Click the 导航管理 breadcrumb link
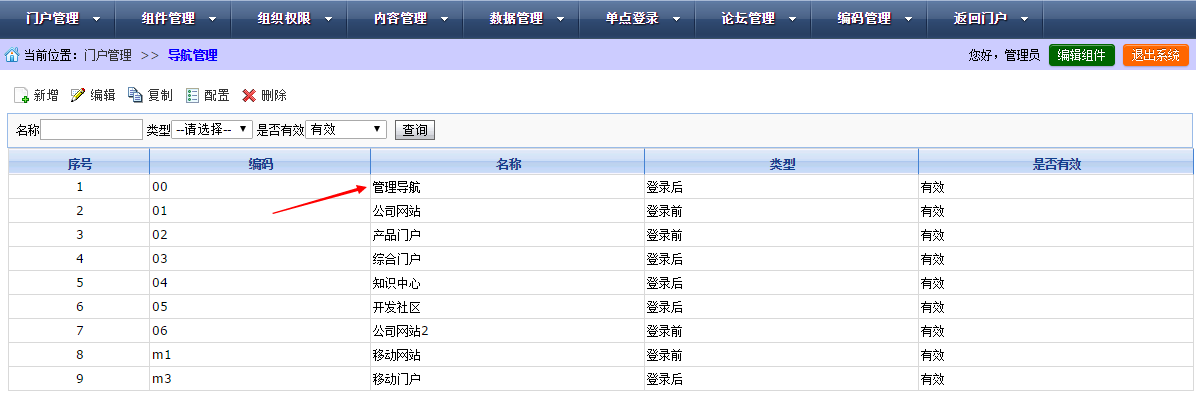Image resolution: width=1196 pixels, height=395 pixels. (192, 55)
